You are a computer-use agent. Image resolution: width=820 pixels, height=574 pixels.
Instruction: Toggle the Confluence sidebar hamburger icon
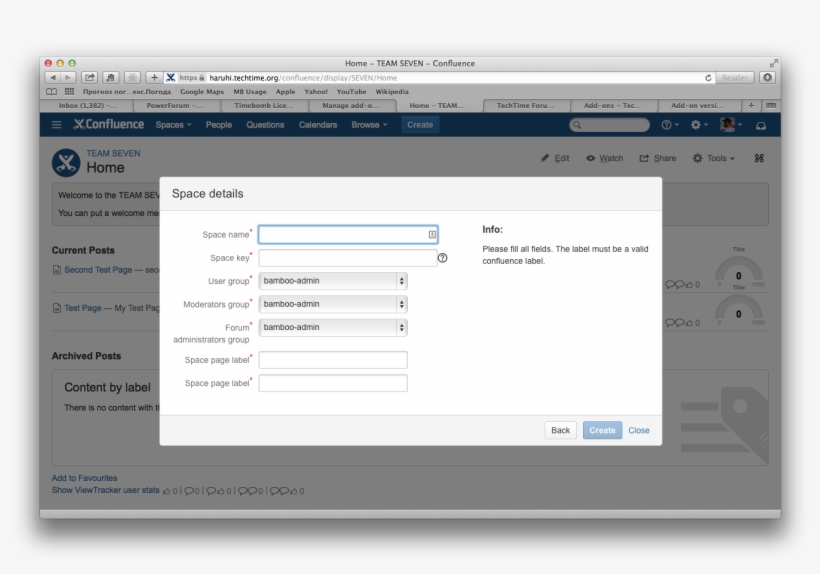pos(56,125)
